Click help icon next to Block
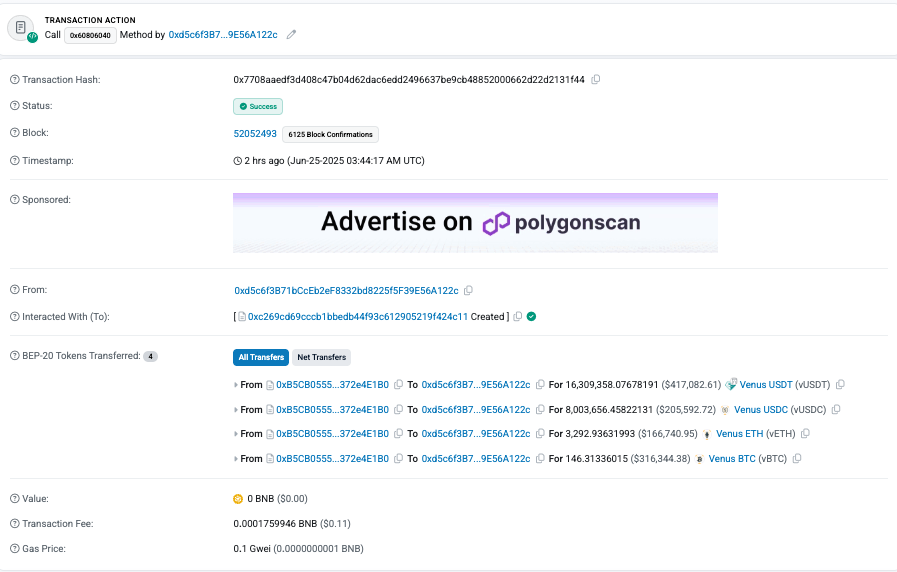 coord(15,132)
